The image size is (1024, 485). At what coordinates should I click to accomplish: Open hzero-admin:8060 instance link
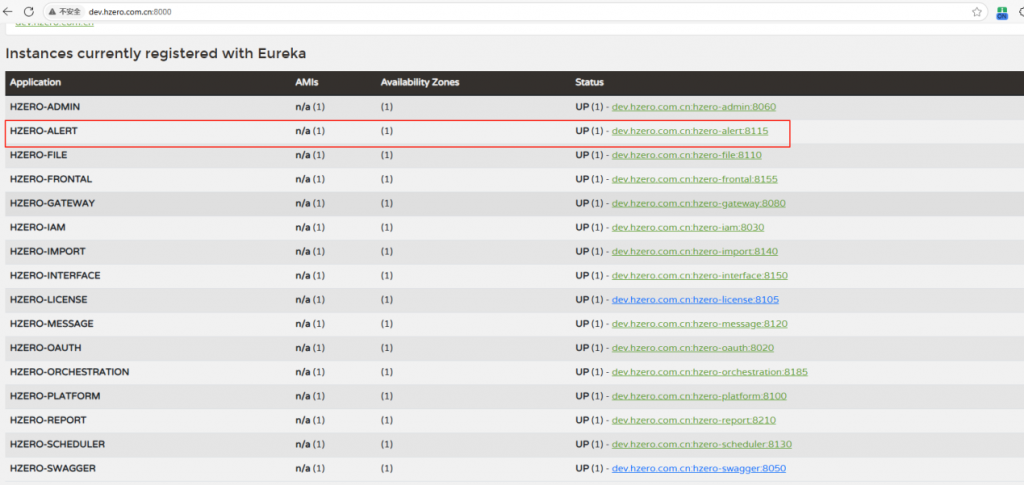pos(693,107)
